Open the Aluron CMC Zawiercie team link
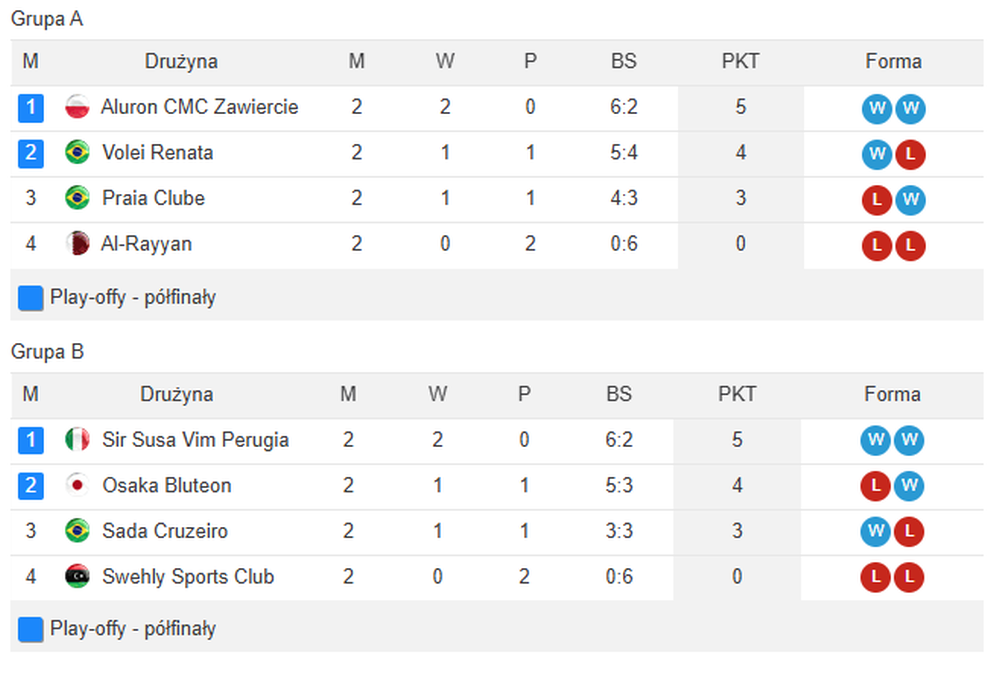This screenshot has height=675, width=993. [x=199, y=107]
